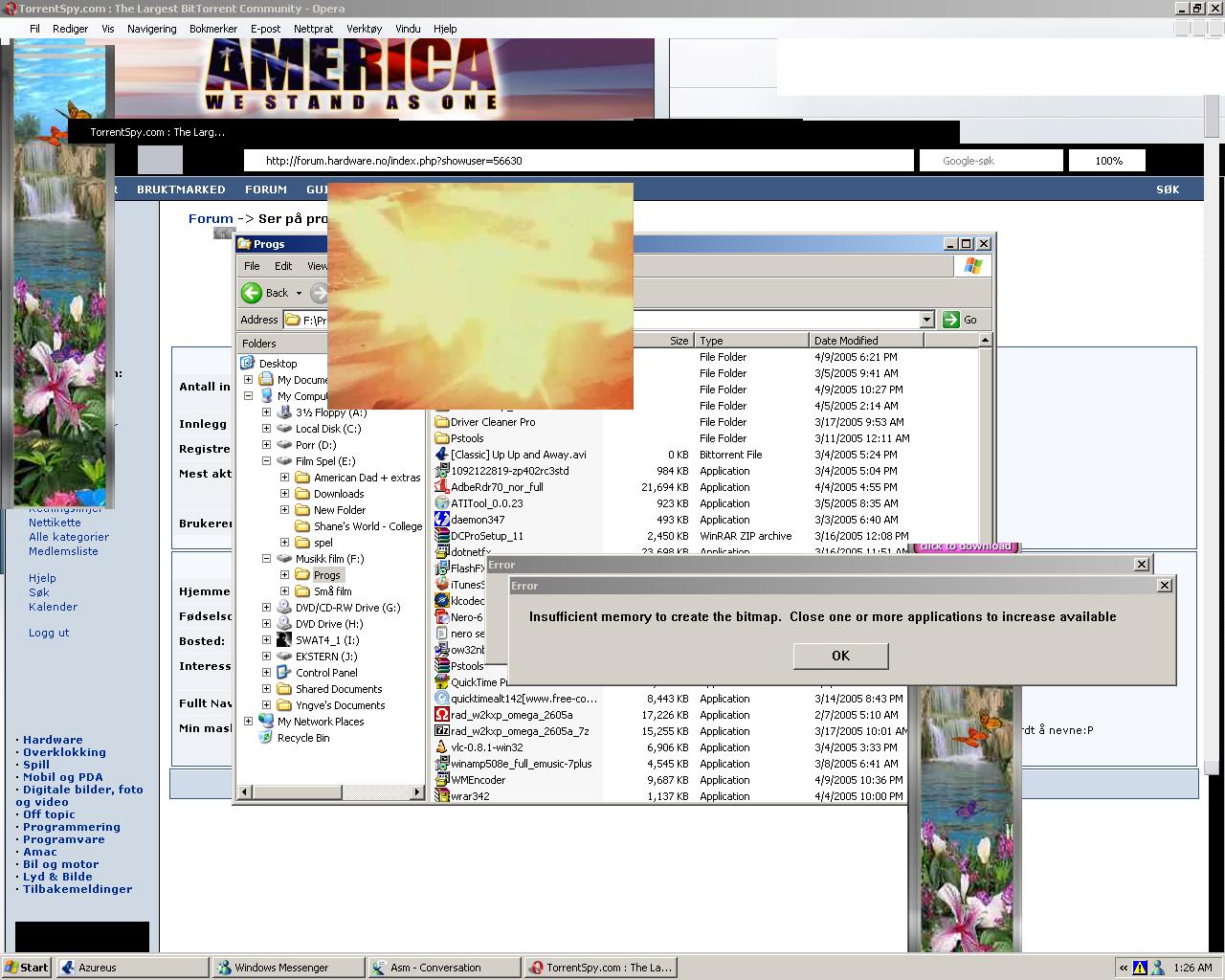Select the wrar342 installer icon
1225x980 pixels.
(442, 796)
